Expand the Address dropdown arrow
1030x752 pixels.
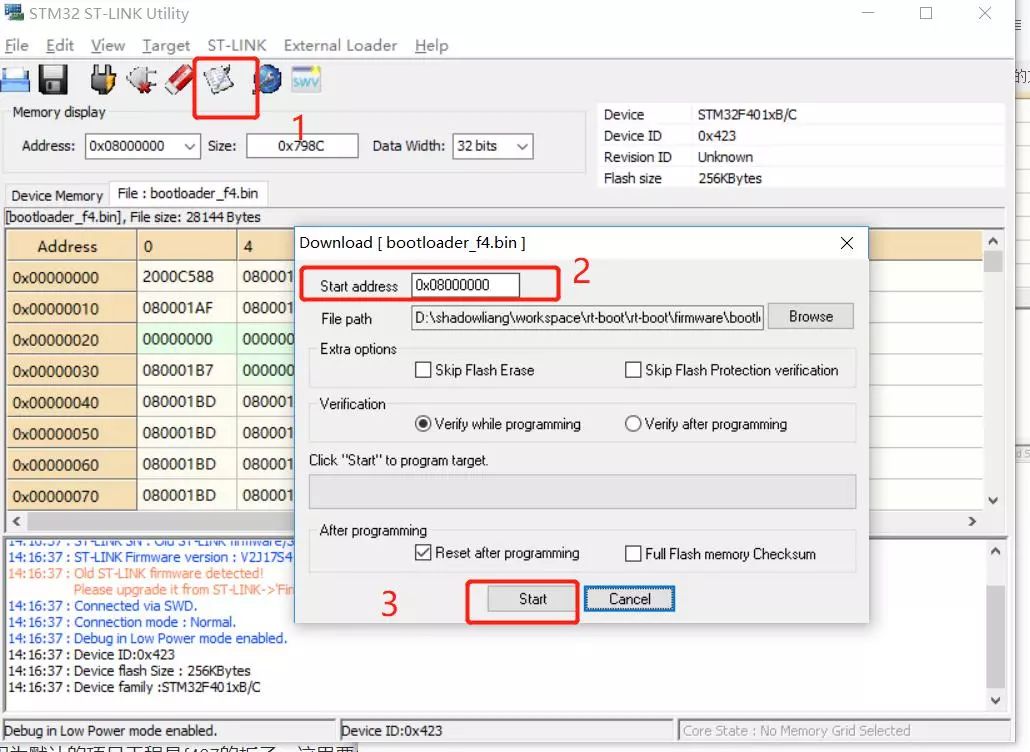tap(189, 146)
